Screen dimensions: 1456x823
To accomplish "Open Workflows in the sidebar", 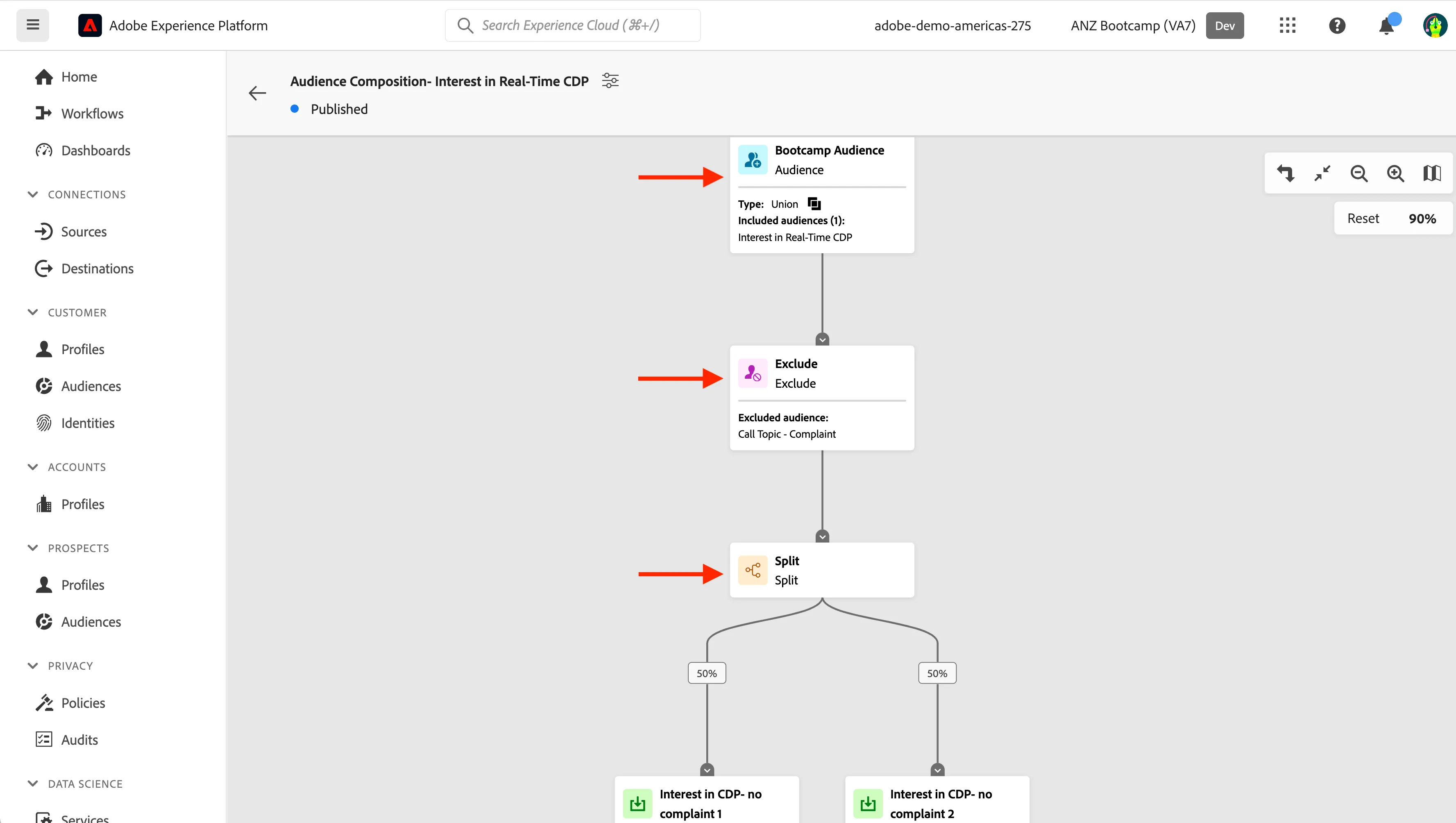I will coord(79,114).
